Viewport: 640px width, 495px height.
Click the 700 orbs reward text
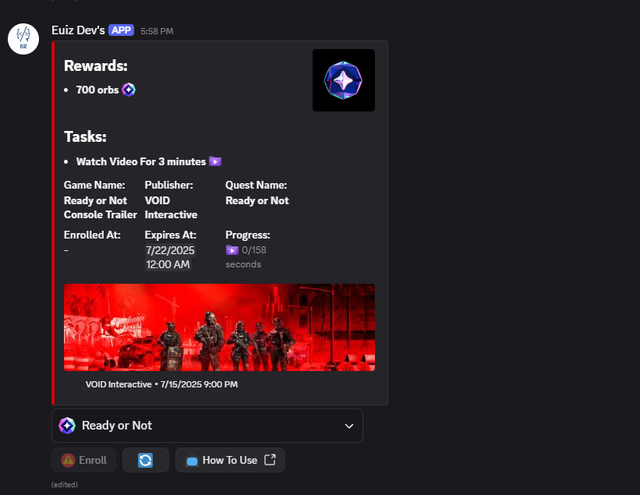(x=97, y=90)
